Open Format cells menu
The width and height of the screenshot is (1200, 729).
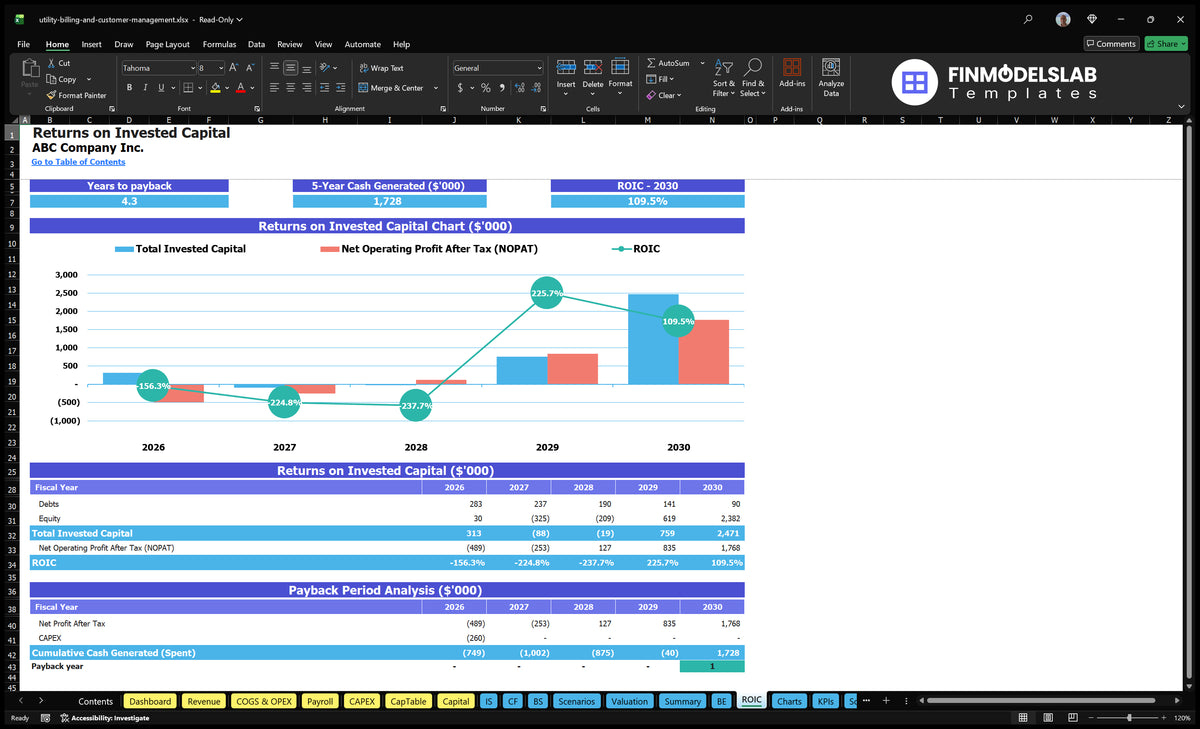coord(620,76)
